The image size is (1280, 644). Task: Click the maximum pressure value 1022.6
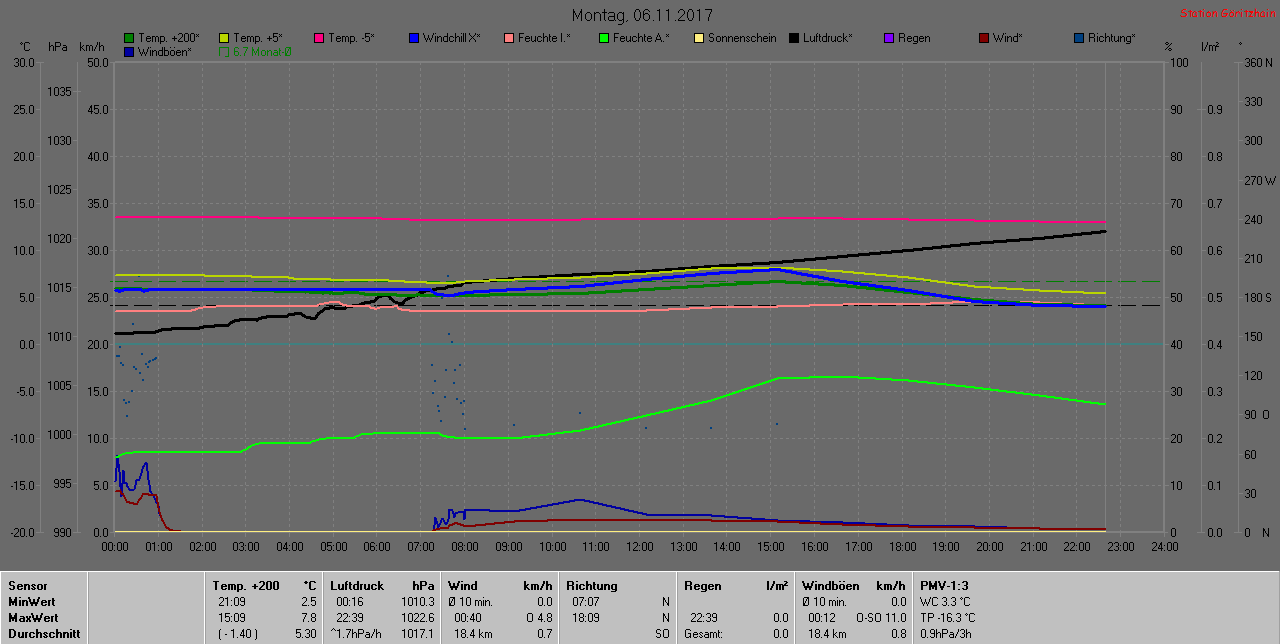click(x=417, y=618)
